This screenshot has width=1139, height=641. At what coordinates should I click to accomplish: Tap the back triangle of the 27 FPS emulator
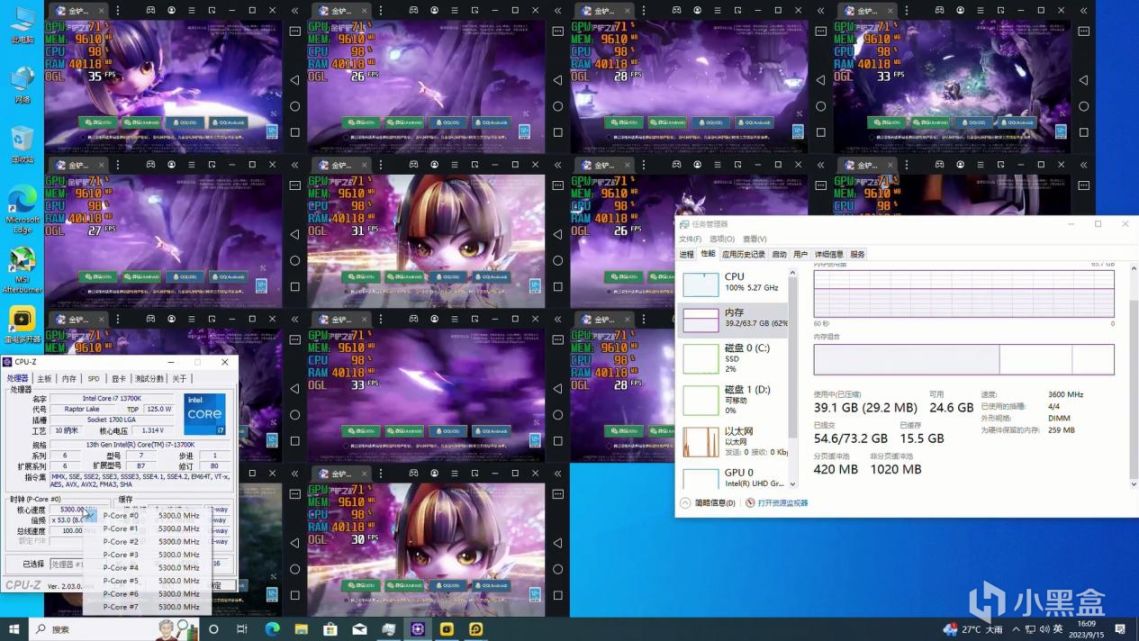(295, 234)
